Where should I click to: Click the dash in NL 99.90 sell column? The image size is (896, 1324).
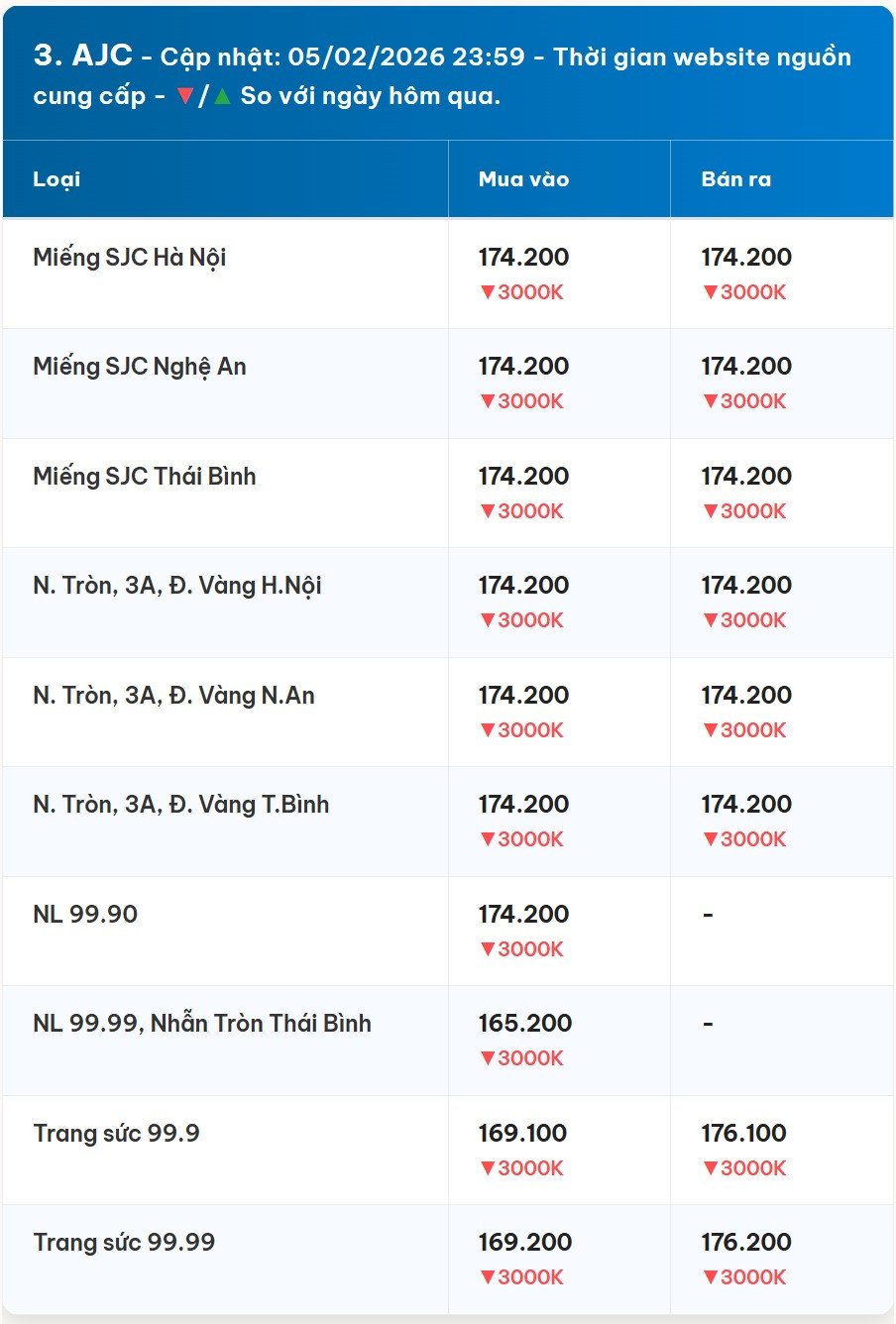(708, 915)
